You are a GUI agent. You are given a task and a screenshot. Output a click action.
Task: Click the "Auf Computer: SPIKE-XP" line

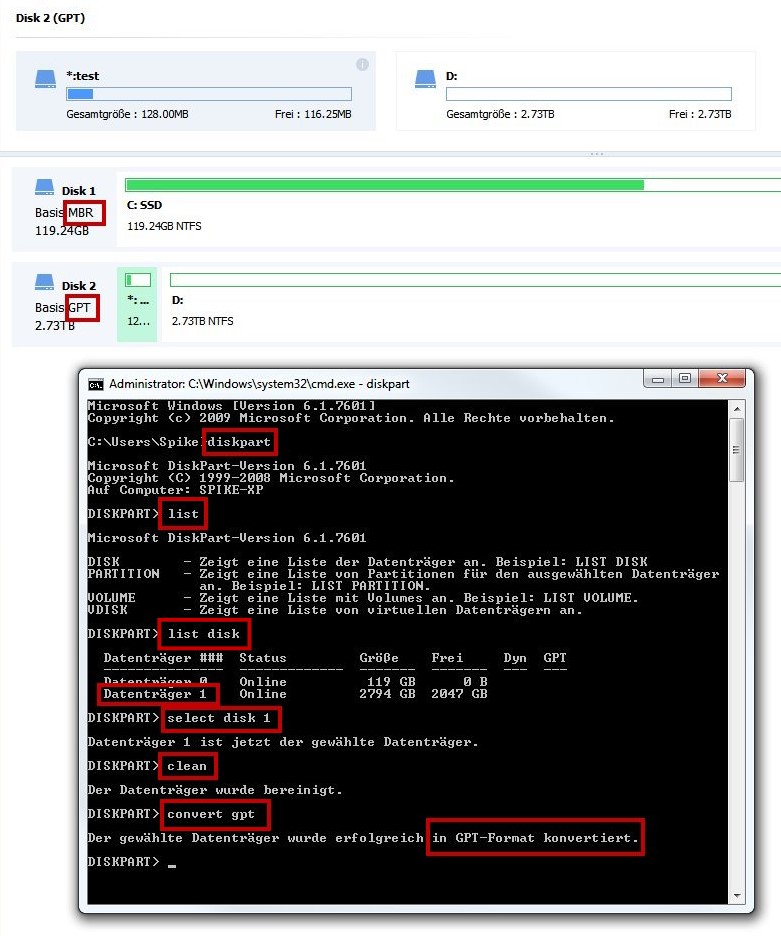175,490
